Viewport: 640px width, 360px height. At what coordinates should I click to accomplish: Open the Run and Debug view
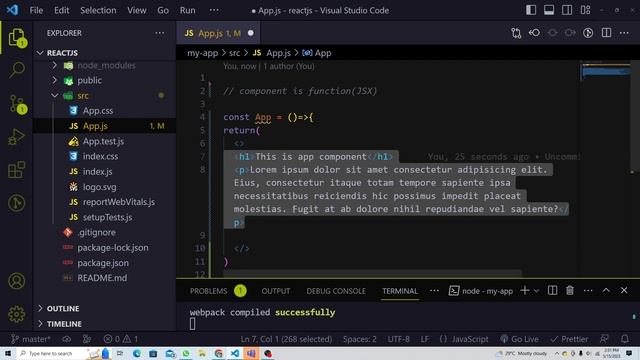pyautogui.click(x=17, y=137)
